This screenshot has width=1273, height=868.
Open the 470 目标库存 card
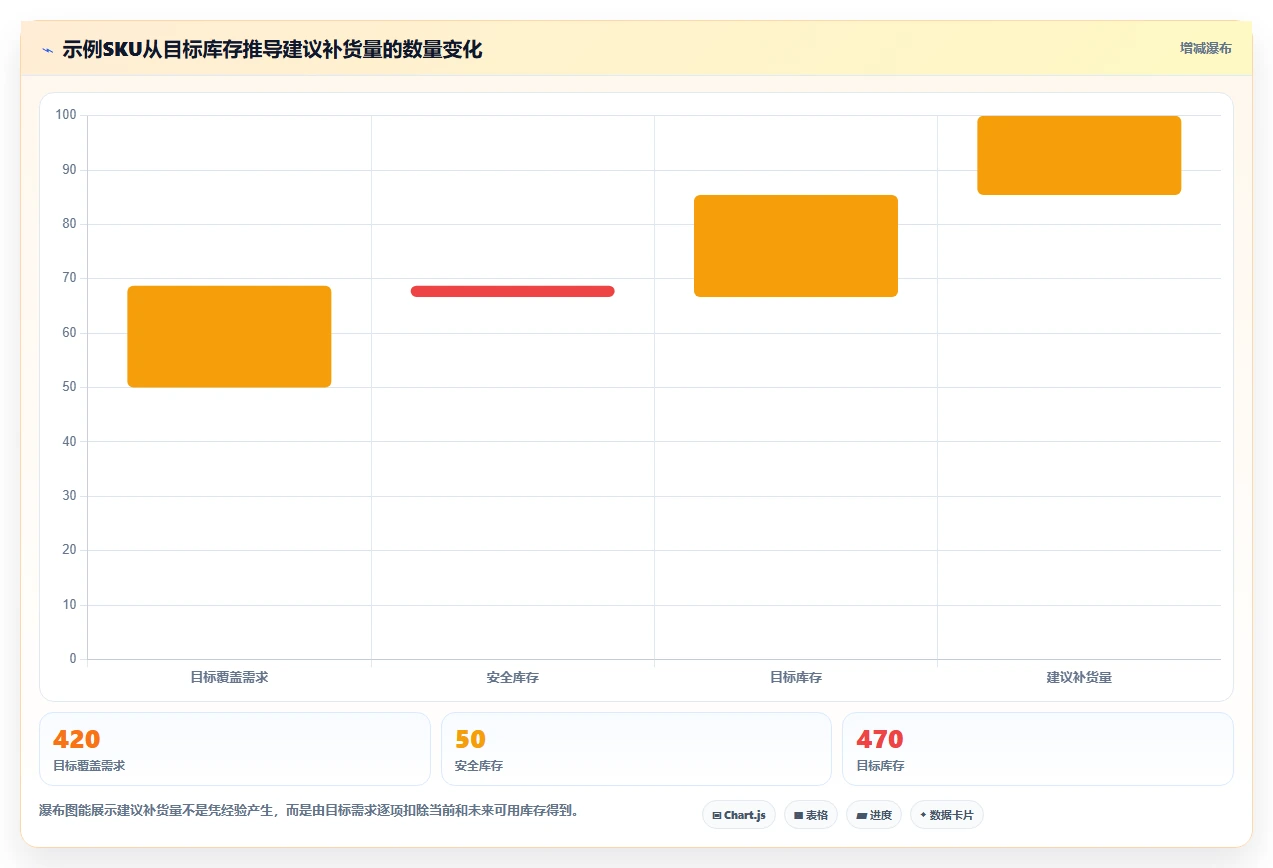click(x=1037, y=749)
